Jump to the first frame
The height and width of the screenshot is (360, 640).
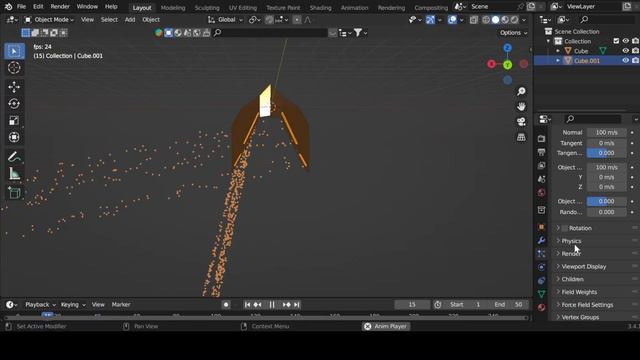point(247,304)
